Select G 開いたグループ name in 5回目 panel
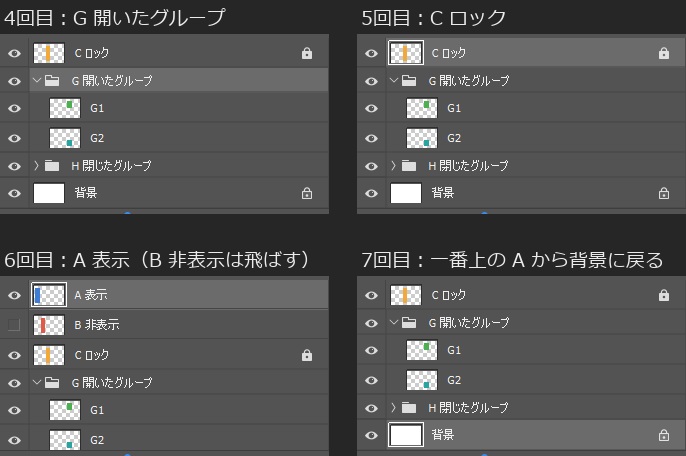The width and height of the screenshot is (686, 456). point(469,81)
